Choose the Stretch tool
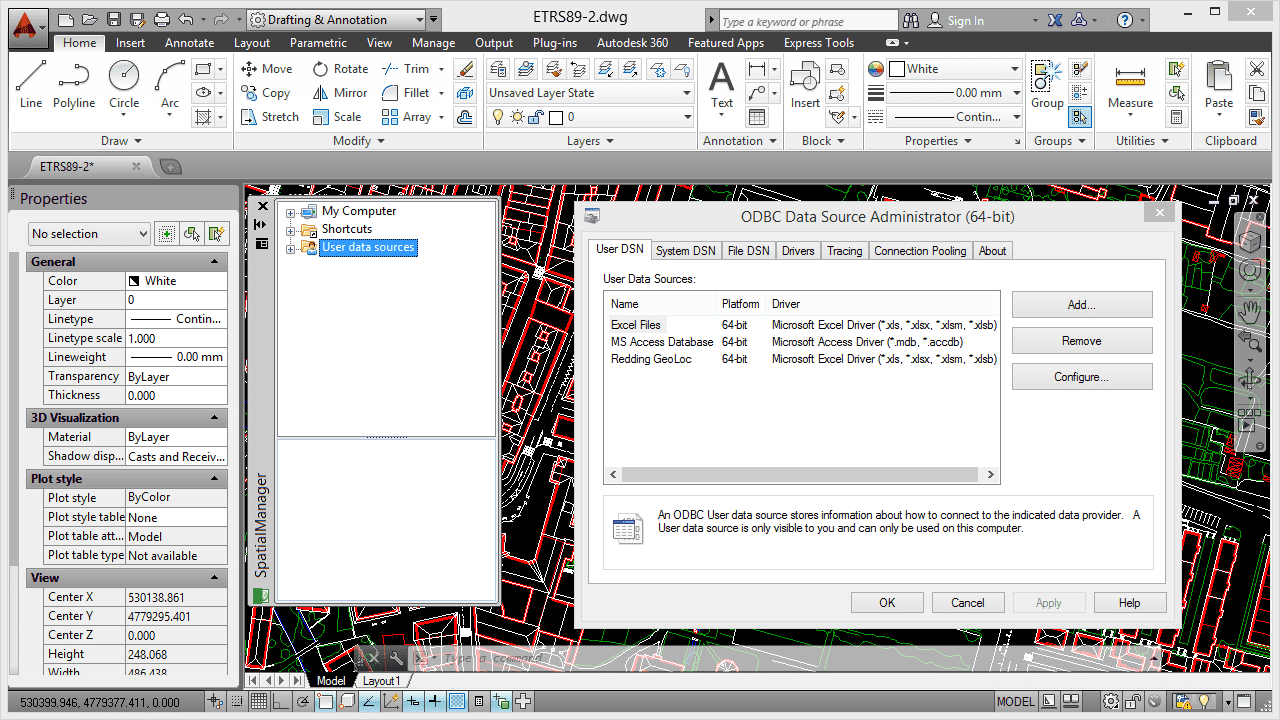1280x720 pixels. 270,117
